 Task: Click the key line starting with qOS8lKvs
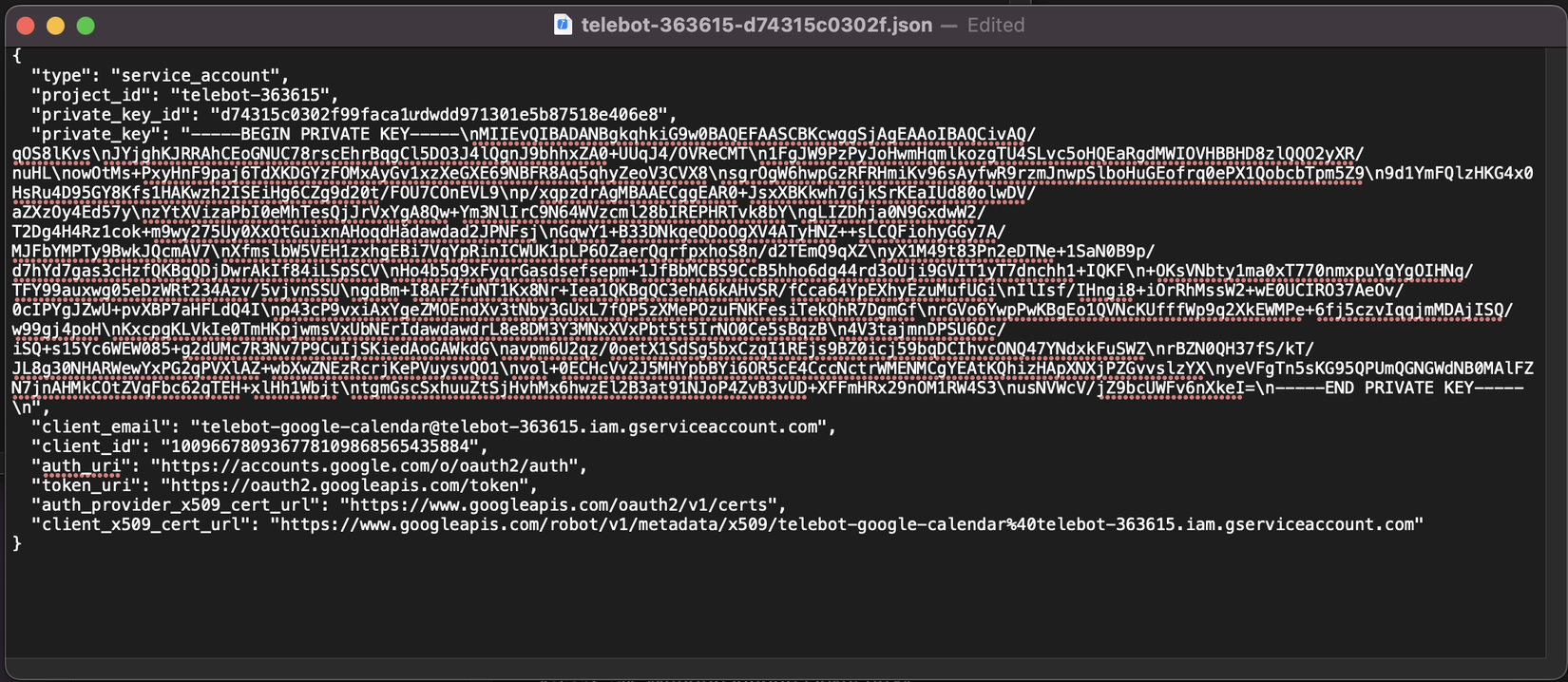(x=688, y=154)
